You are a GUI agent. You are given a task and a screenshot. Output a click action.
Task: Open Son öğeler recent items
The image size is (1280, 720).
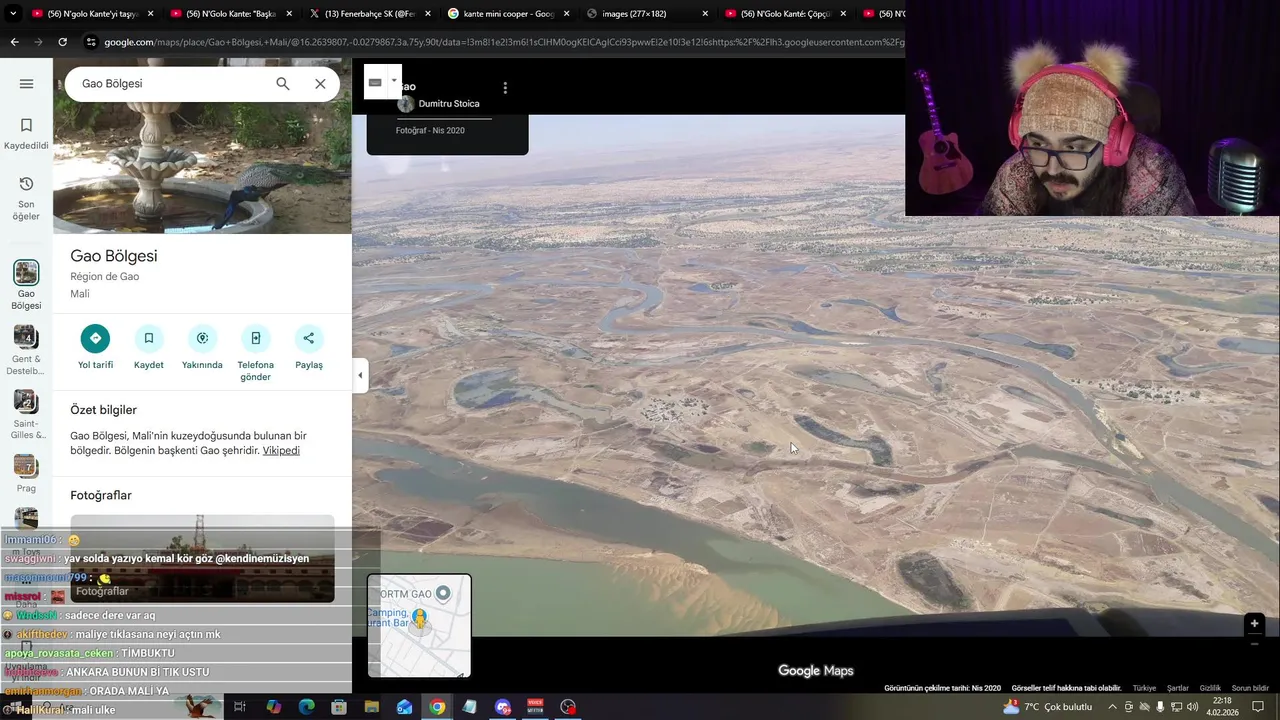(x=26, y=197)
